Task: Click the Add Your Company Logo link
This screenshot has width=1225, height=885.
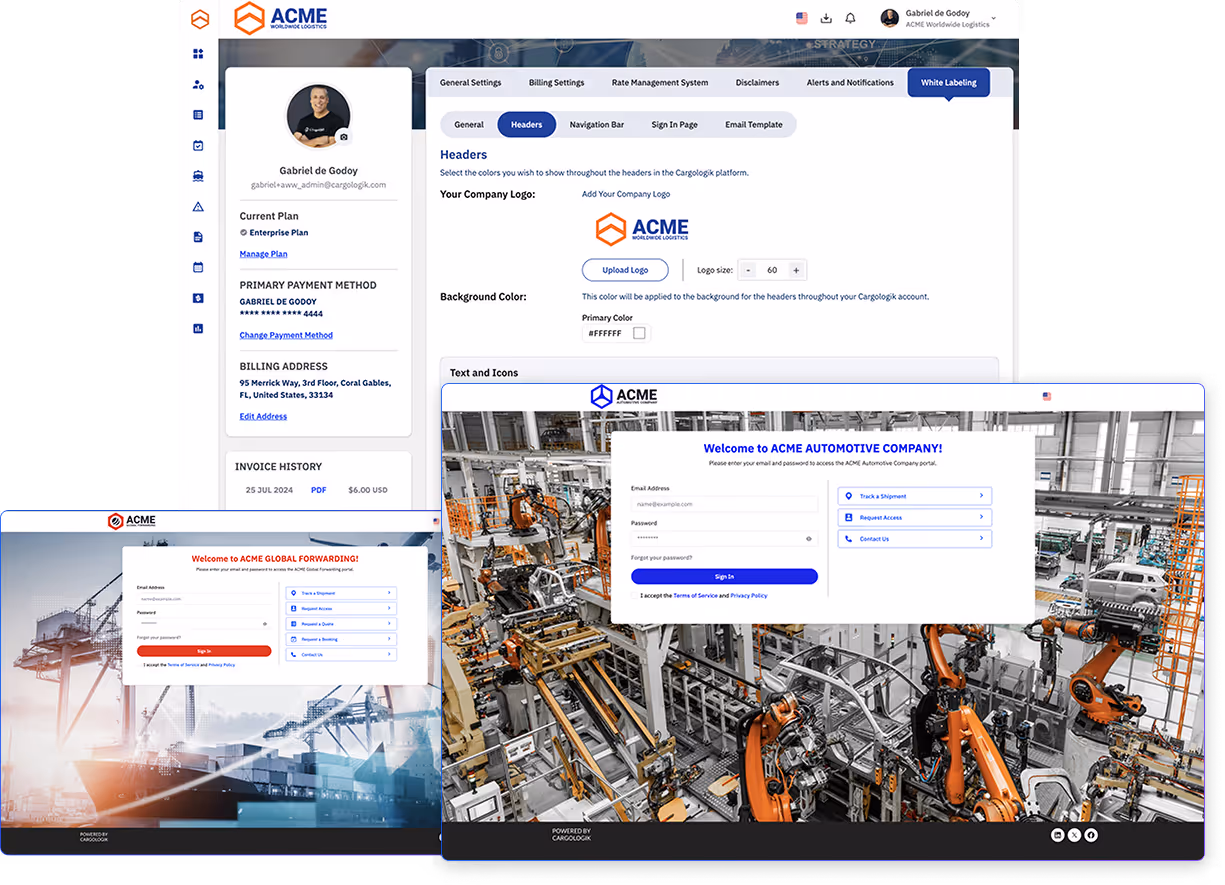Action: (x=626, y=194)
